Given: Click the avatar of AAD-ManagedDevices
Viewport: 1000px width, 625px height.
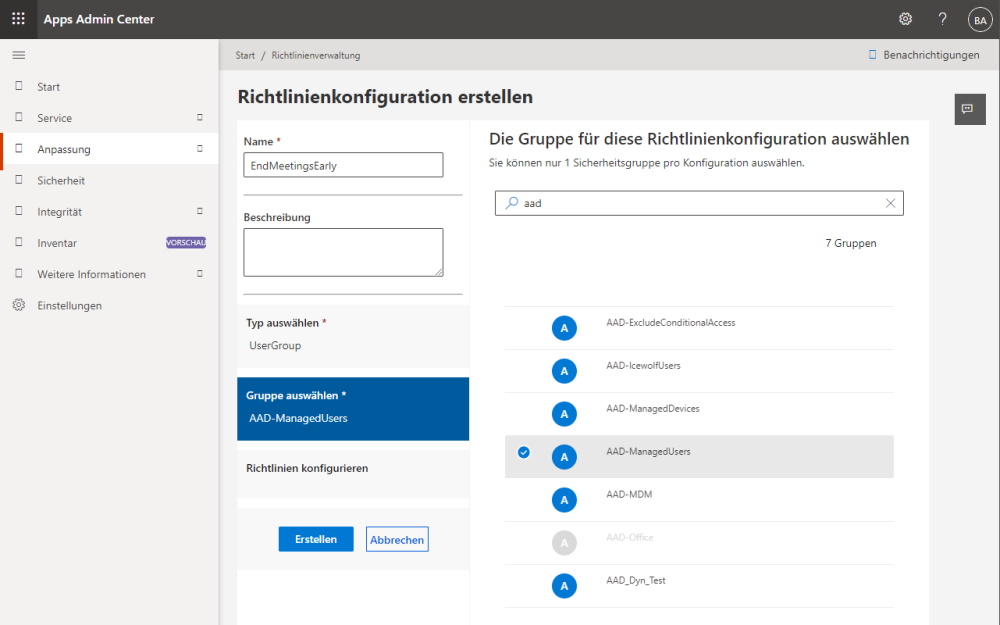Looking at the screenshot, I should [x=564, y=414].
